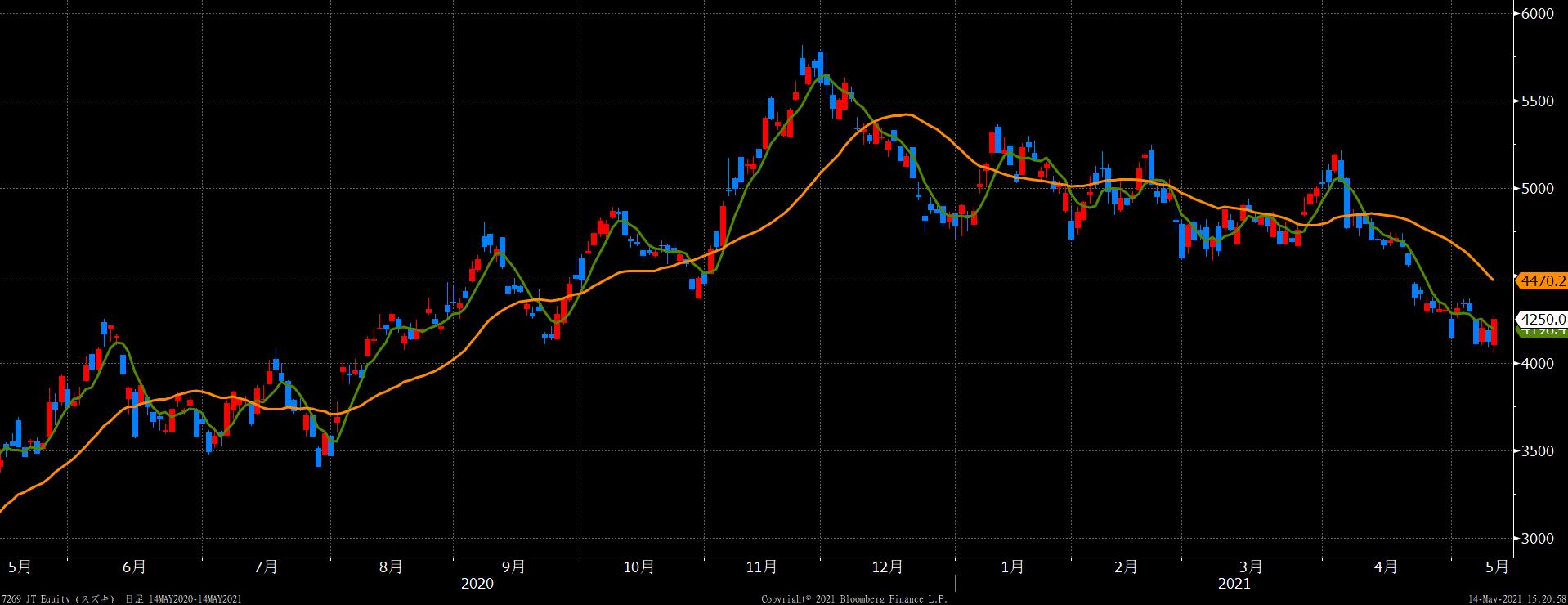Select the 12月 month label
This screenshot has height=605, width=1568.
coord(888,567)
